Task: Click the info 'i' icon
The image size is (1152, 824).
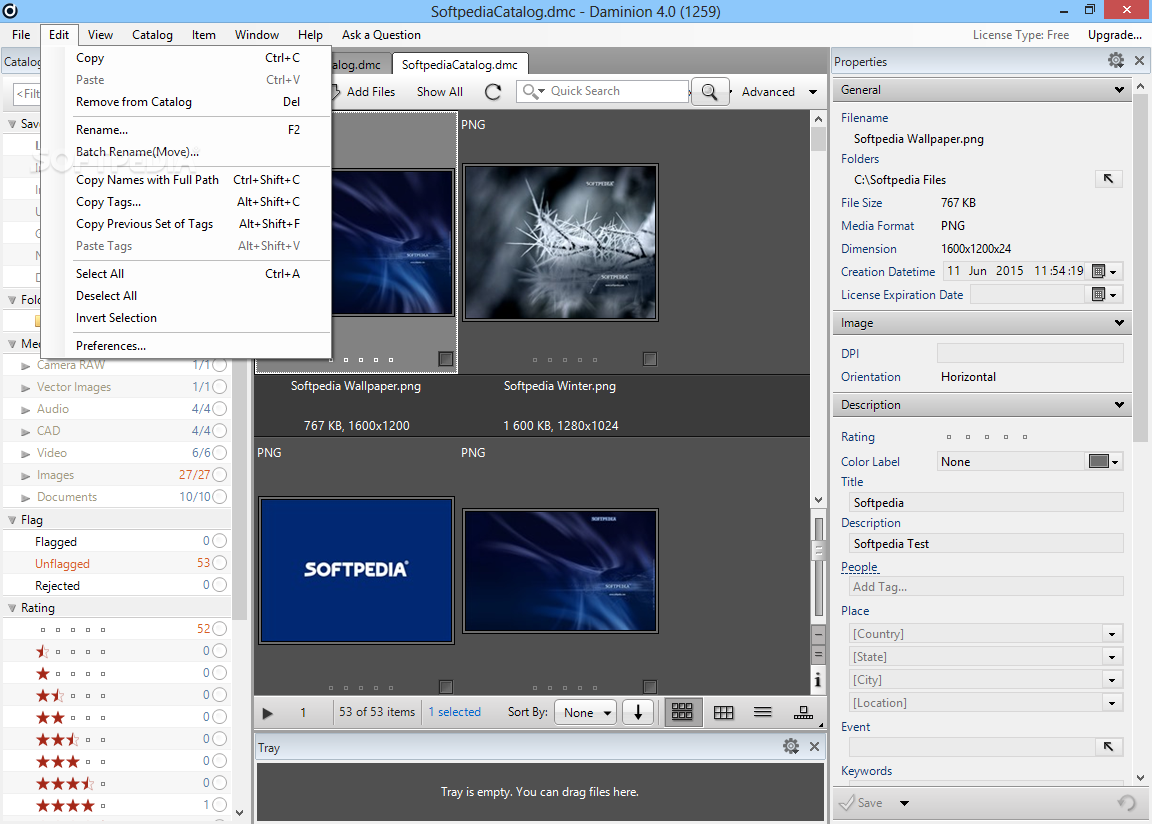Action: point(818,680)
